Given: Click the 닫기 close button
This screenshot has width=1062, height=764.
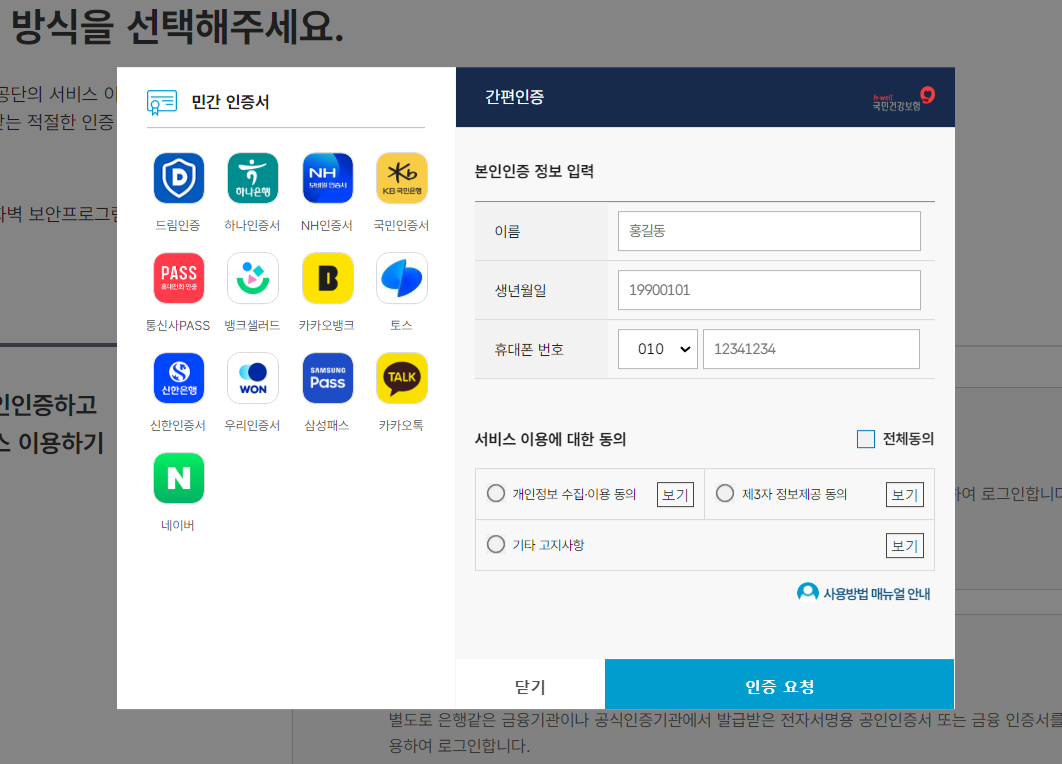Looking at the screenshot, I should click(x=530, y=686).
